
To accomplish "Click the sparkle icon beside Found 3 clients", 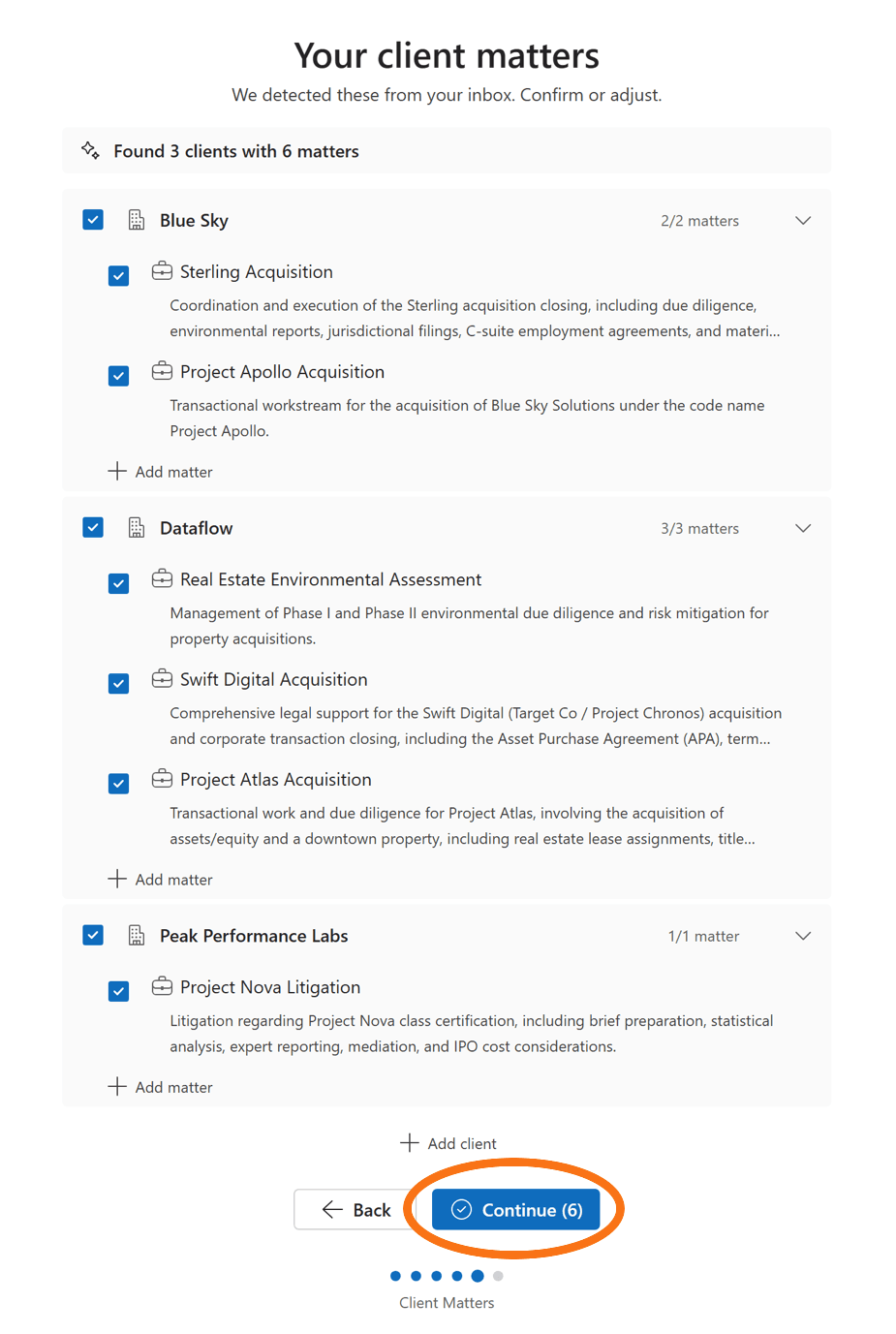I will pyautogui.click(x=90, y=150).
